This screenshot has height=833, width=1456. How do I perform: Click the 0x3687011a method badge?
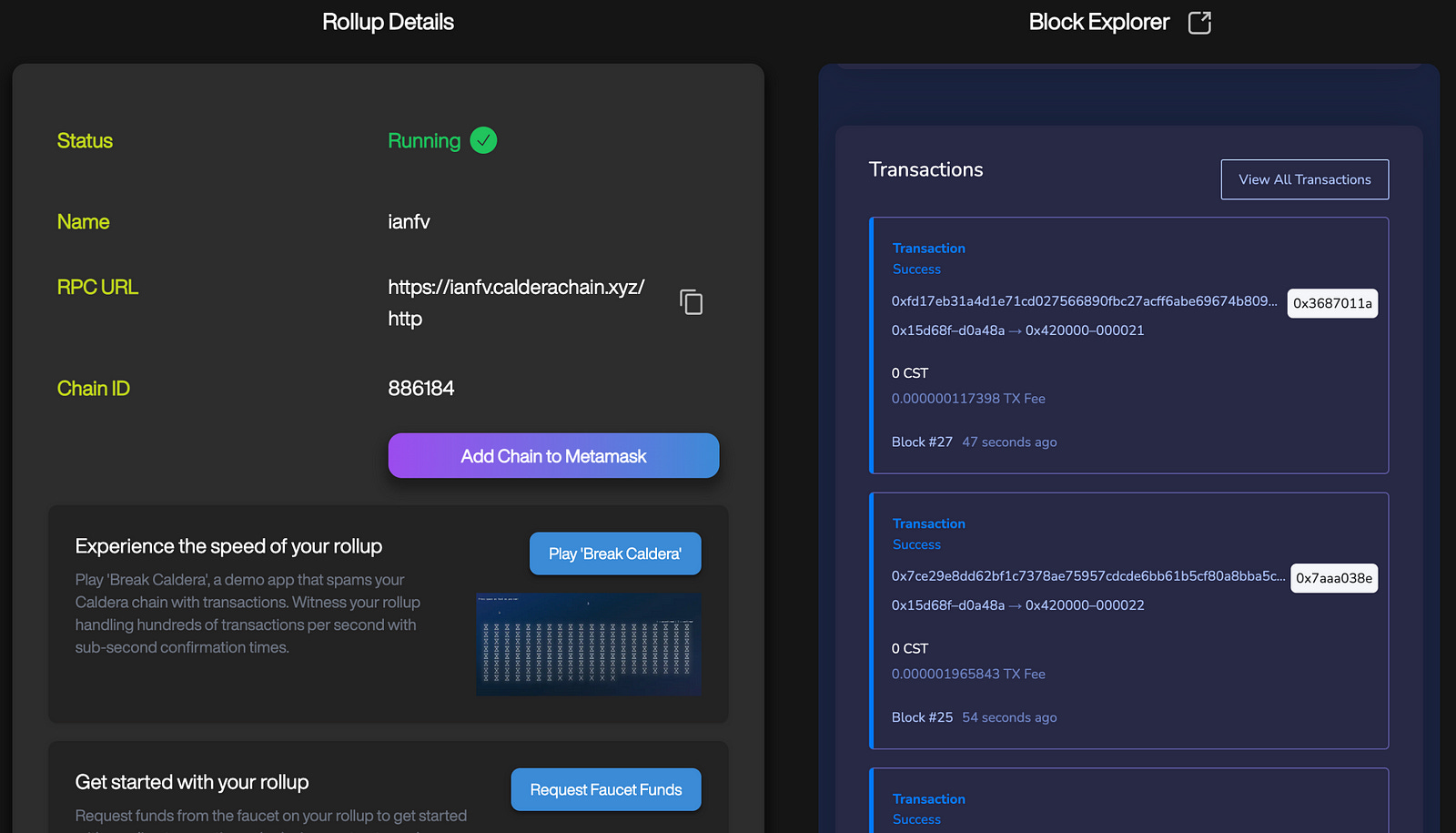(1332, 303)
